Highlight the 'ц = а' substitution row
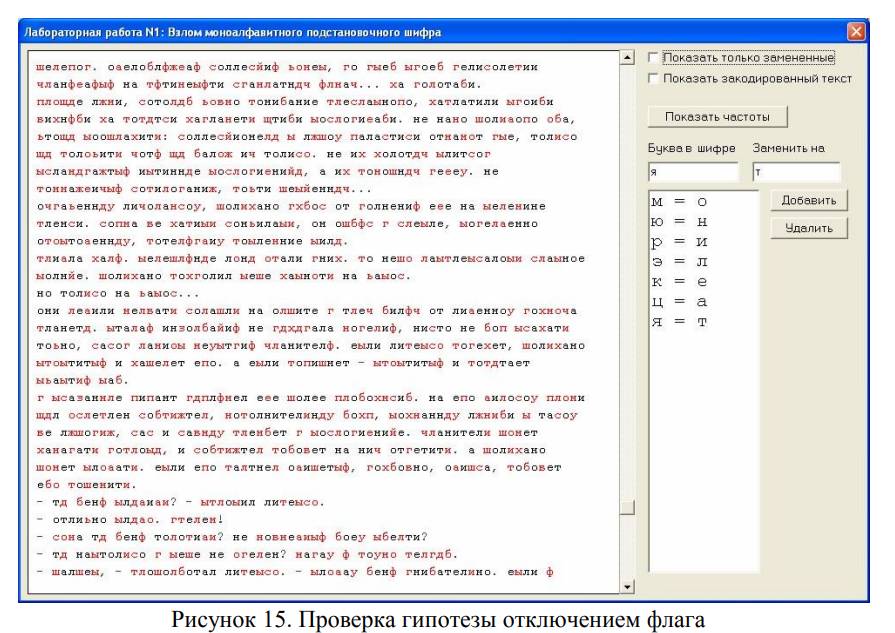The height and width of the screenshot is (633, 895). [x=679, y=302]
